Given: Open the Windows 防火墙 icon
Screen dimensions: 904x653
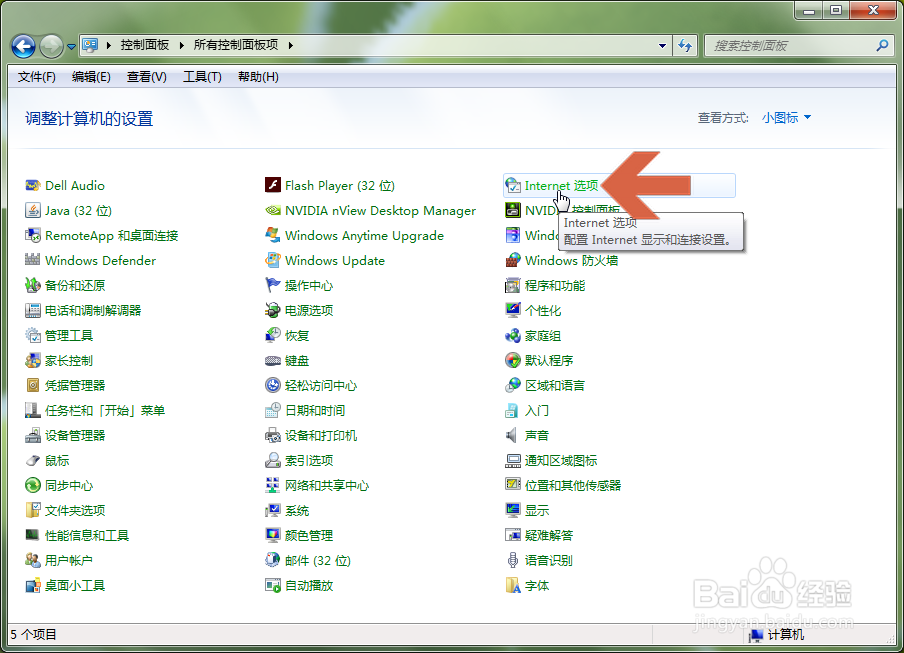Looking at the screenshot, I should 513,261.
